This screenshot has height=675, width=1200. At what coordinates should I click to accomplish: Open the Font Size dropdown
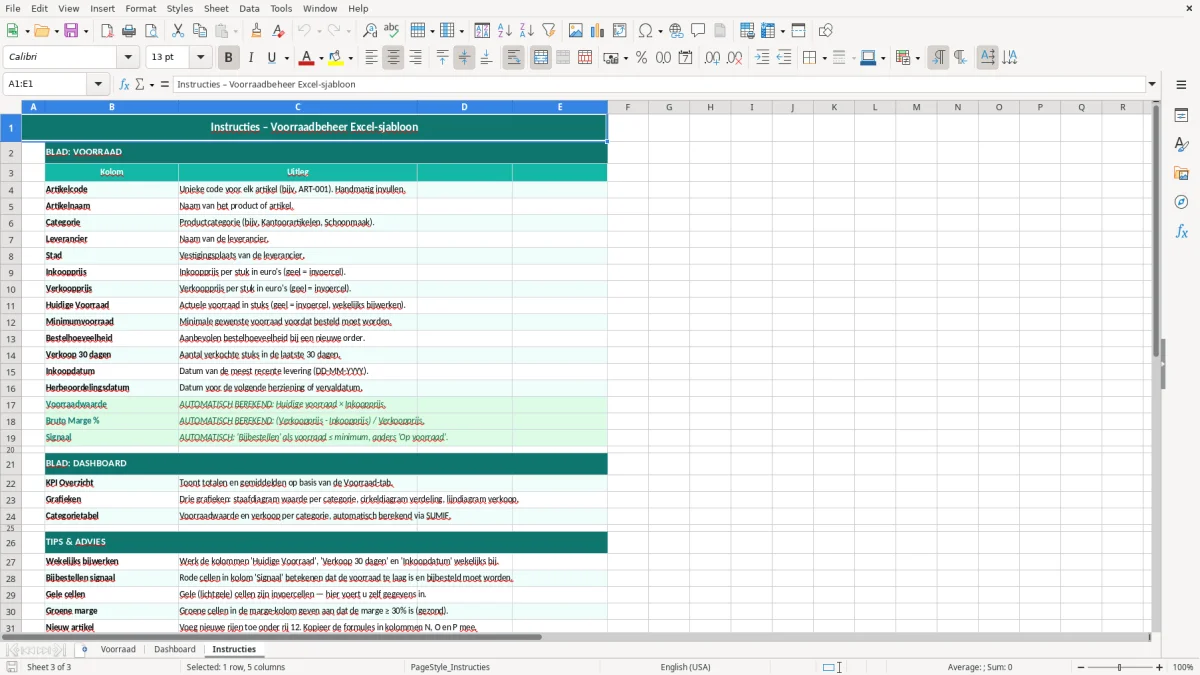pyautogui.click(x=200, y=58)
